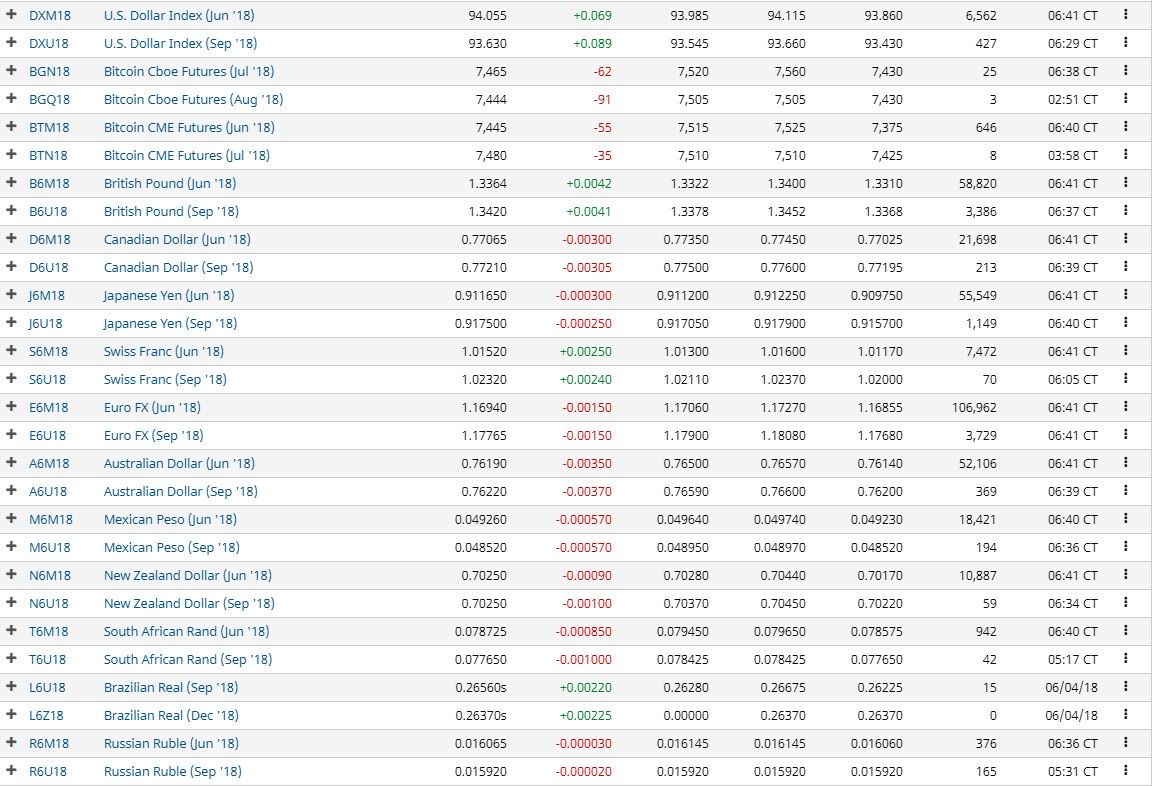This screenshot has width=1157, height=786.
Task: Open New Zealand Dollar (Jun '18) link
Action: [x=187, y=576]
